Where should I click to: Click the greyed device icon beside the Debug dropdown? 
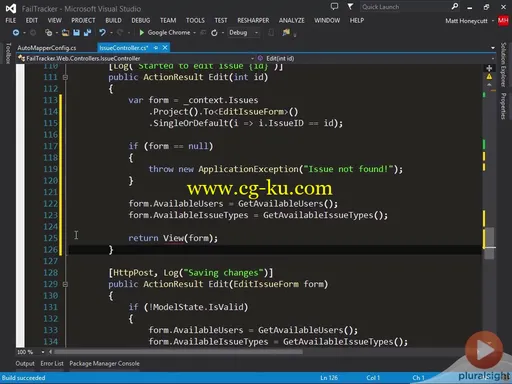[x=271, y=33]
